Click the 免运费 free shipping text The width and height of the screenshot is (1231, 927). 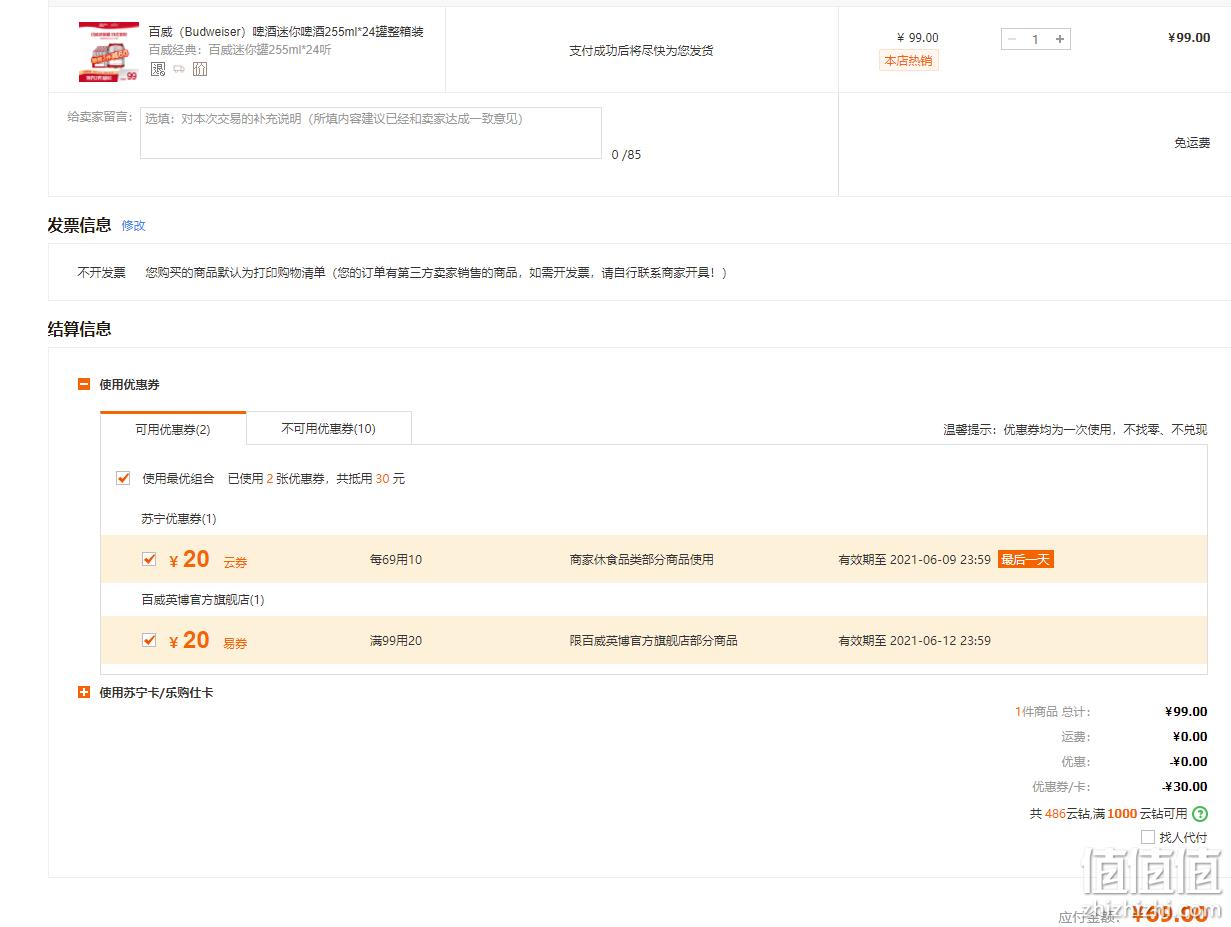point(1192,143)
